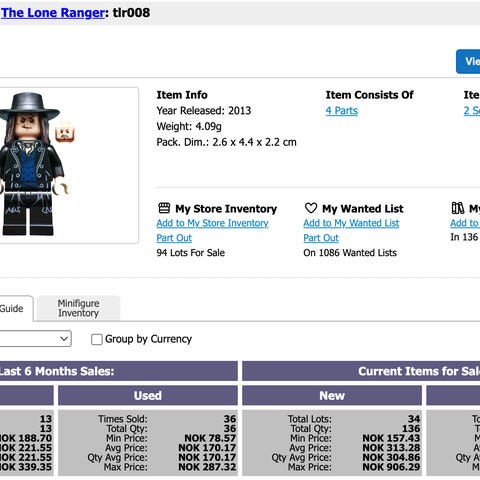The height and width of the screenshot is (480, 480).
Task: Click the '94 Lots For Sale' text
Action: [x=191, y=253]
